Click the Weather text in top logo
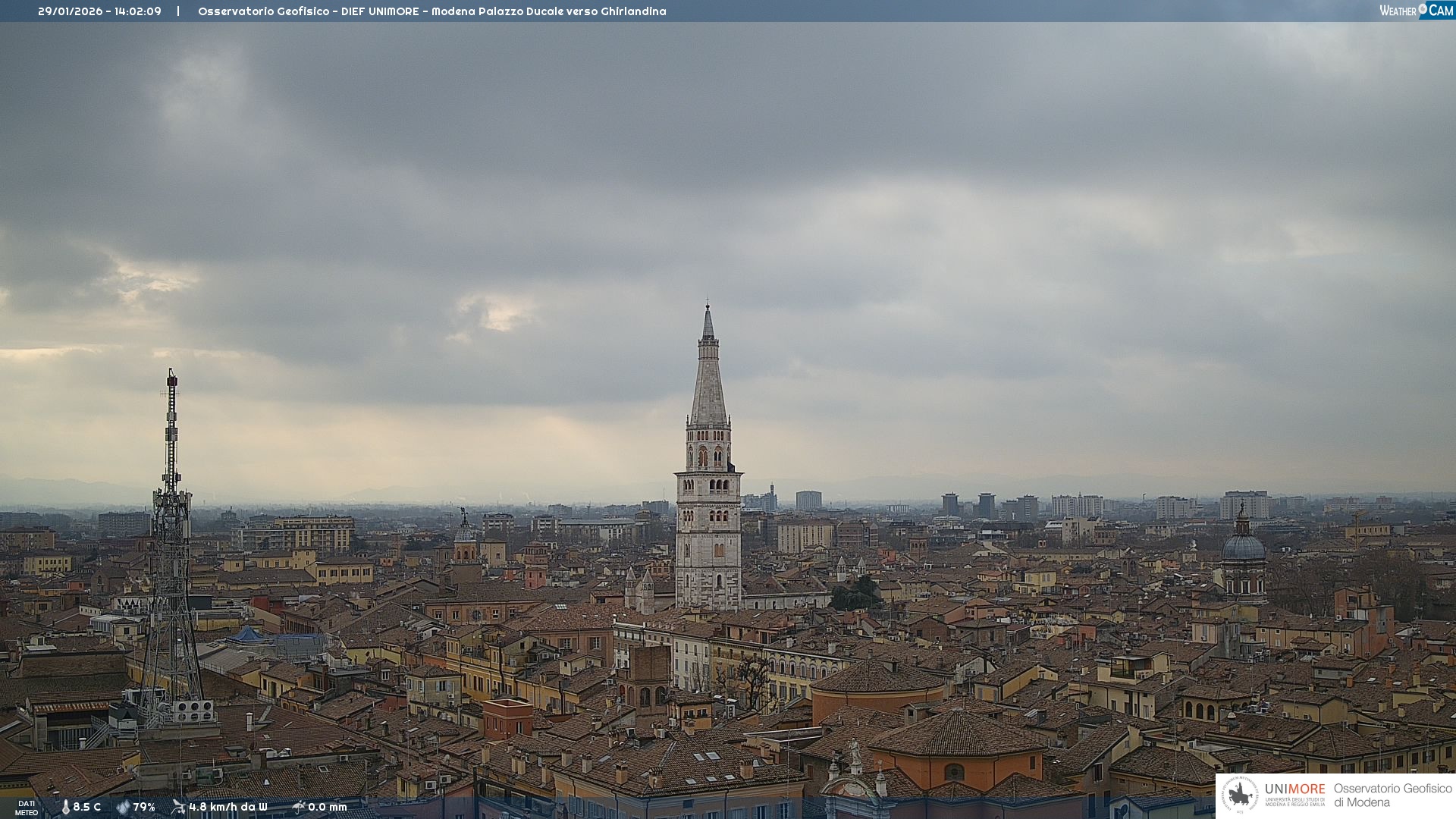The image size is (1456, 819). pos(1398,11)
